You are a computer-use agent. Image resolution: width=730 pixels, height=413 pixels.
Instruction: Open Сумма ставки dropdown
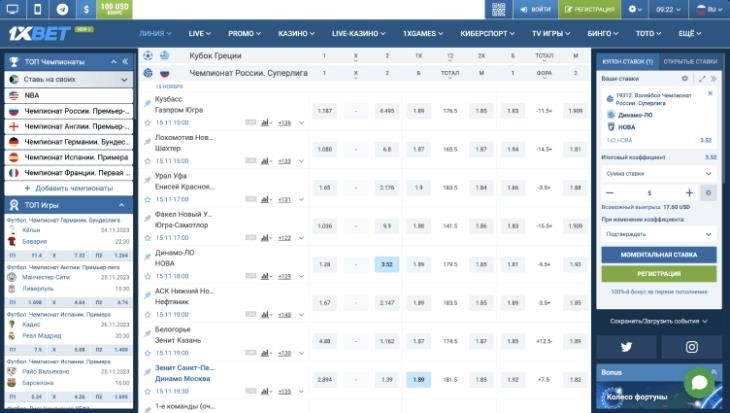pyautogui.click(x=659, y=174)
